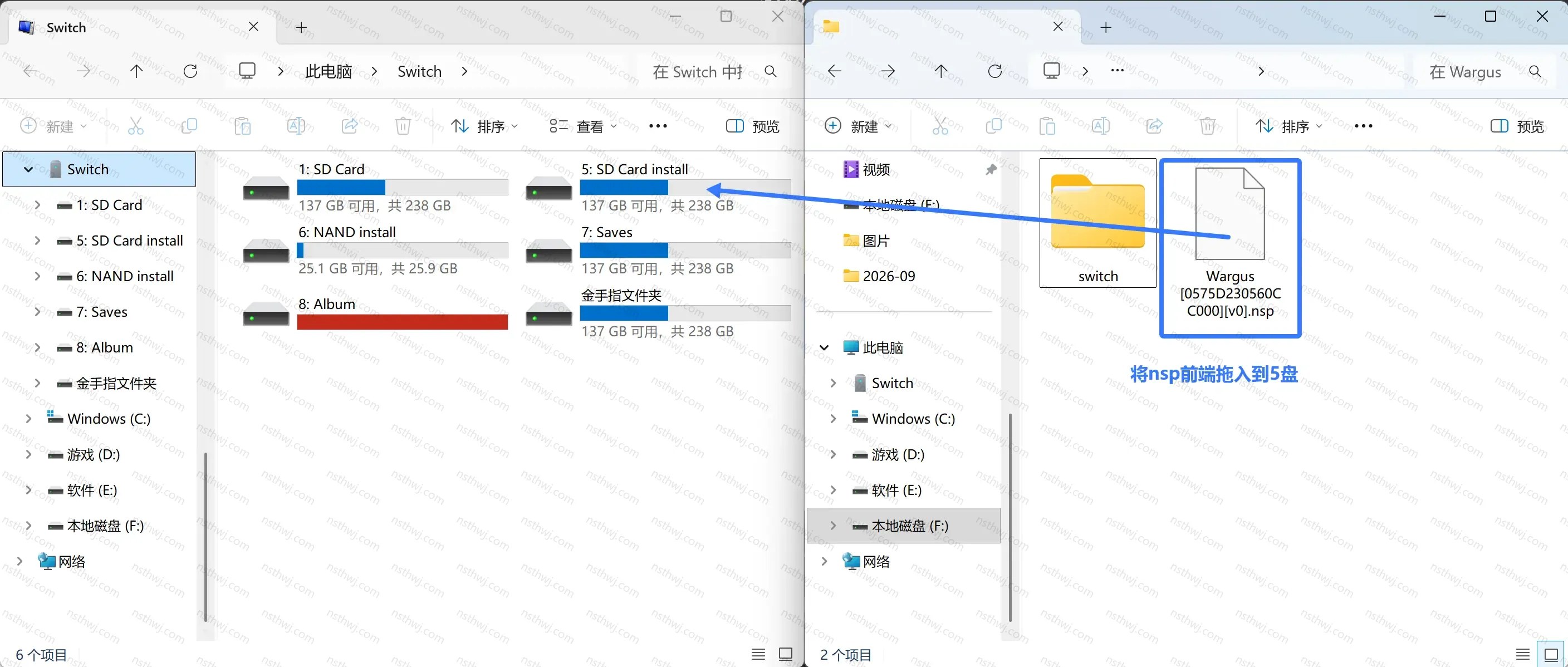The width and height of the screenshot is (1568, 667).
Task: Click the up-arrow navigation icon in left window
Action: pyautogui.click(x=136, y=72)
